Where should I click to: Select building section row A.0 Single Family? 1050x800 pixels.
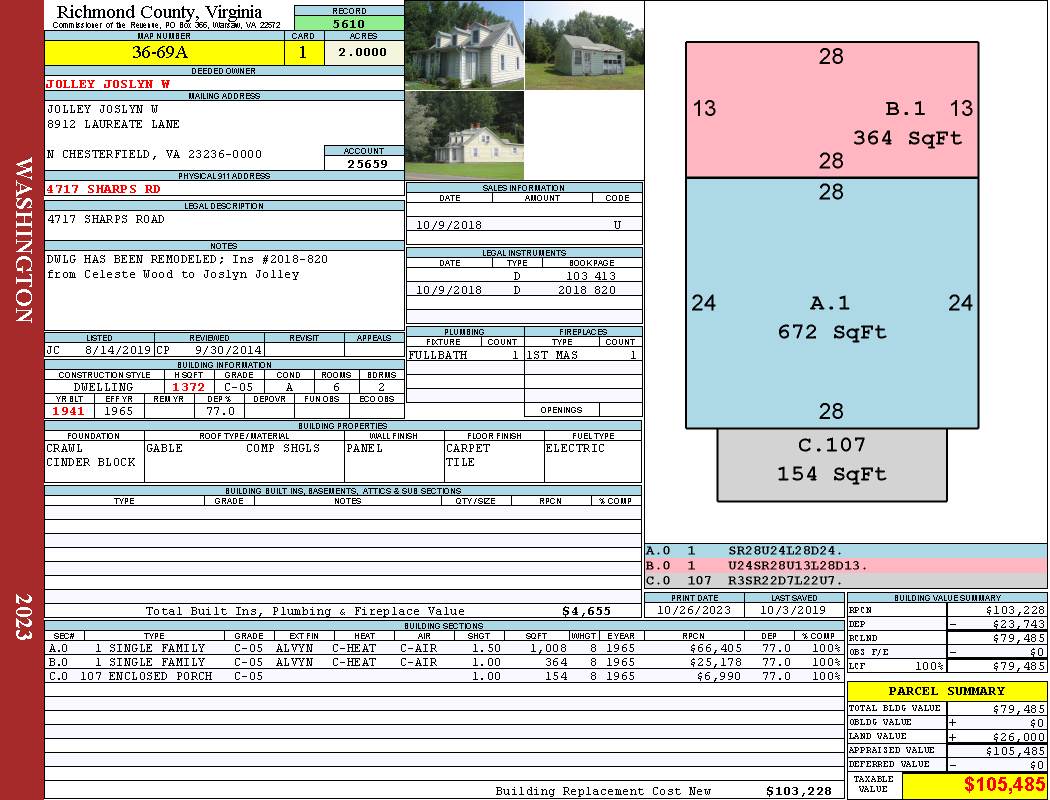click(x=445, y=648)
